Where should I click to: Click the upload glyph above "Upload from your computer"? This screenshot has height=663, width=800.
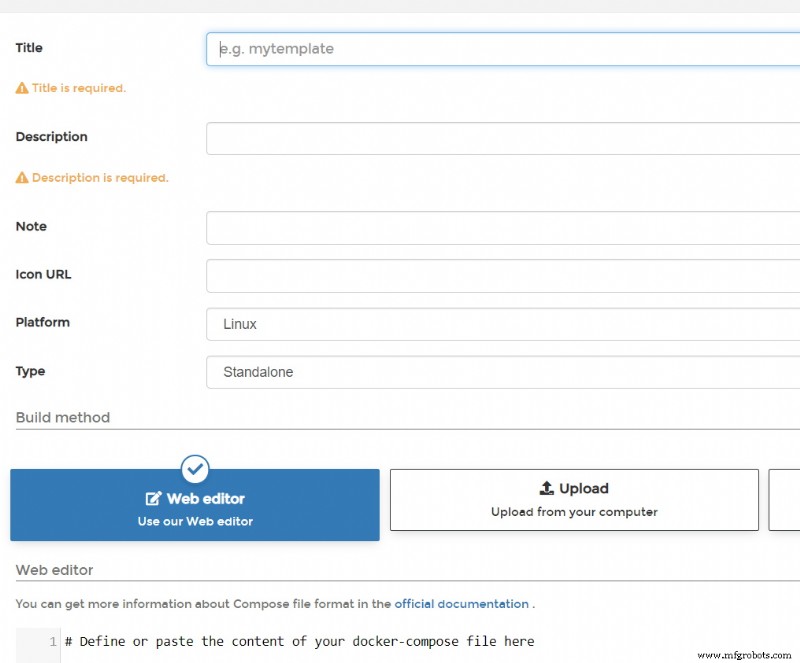(547, 488)
